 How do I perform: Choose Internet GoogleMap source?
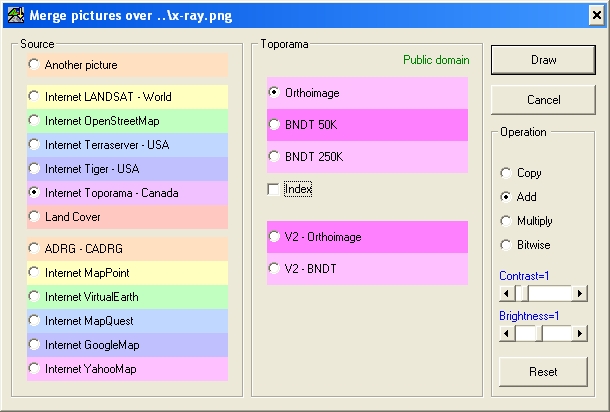point(127,345)
